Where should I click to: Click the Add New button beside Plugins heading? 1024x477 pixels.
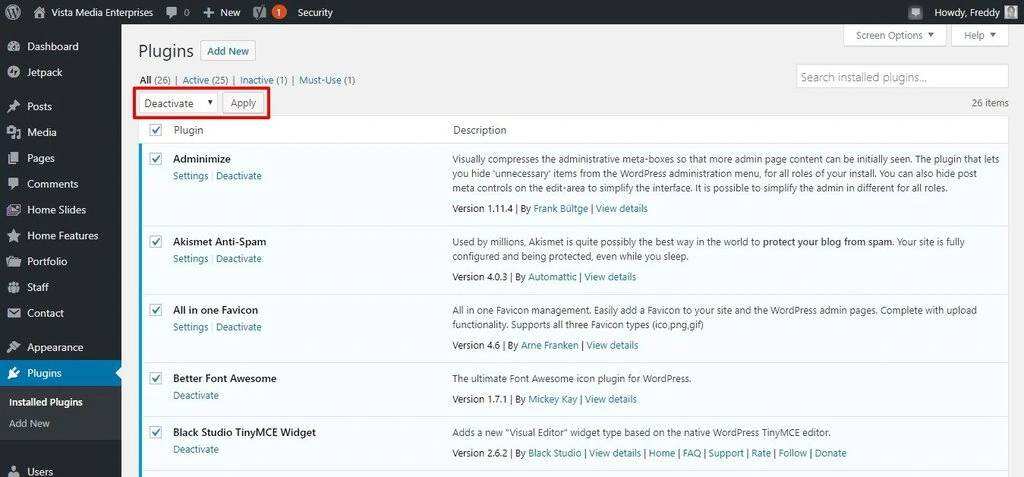pyautogui.click(x=227, y=51)
